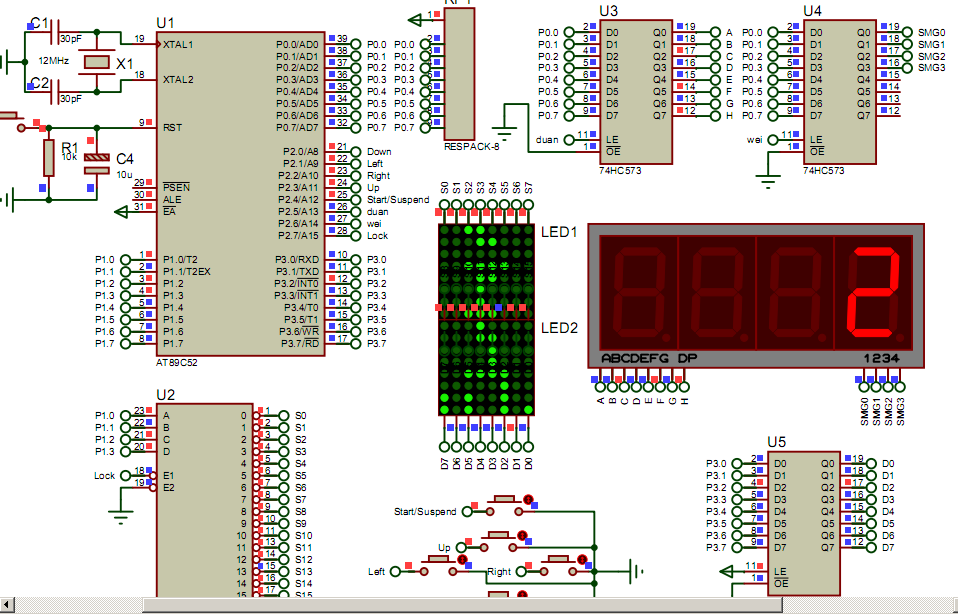Select the U5 latch chip body
958x615 pixels.
(x=804, y=523)
